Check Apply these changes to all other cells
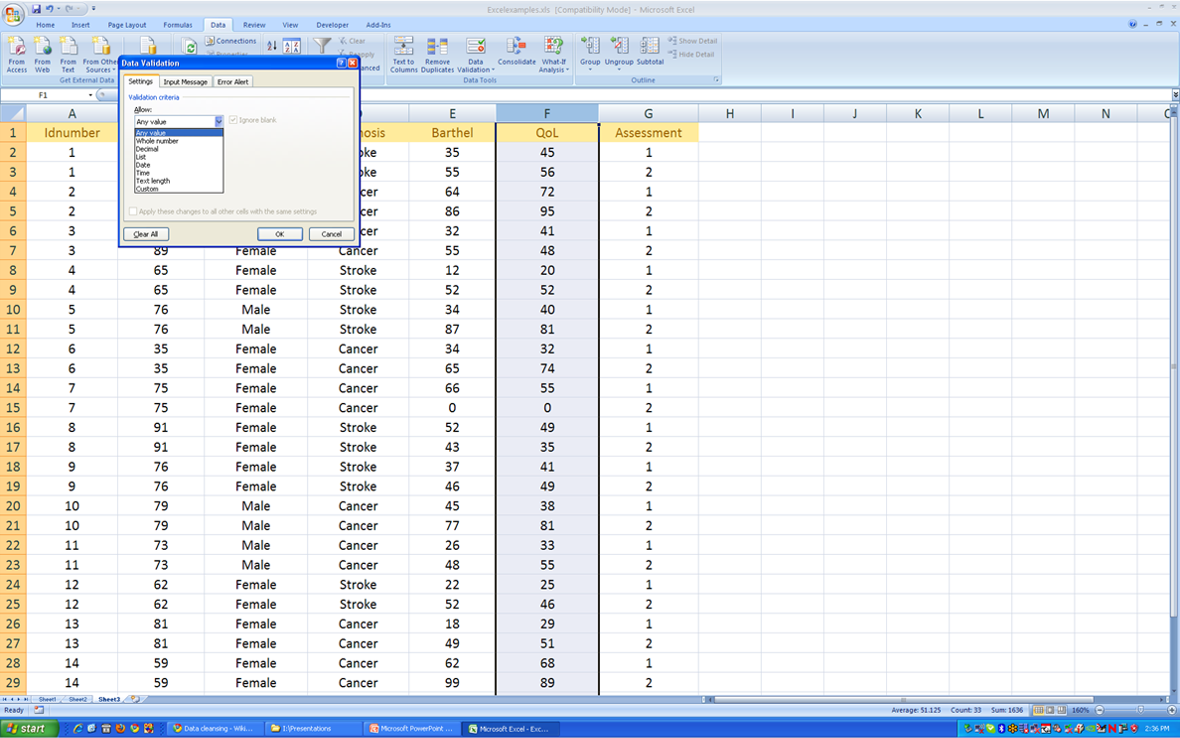Screen dimensions: 1180x738 [133, 212]
